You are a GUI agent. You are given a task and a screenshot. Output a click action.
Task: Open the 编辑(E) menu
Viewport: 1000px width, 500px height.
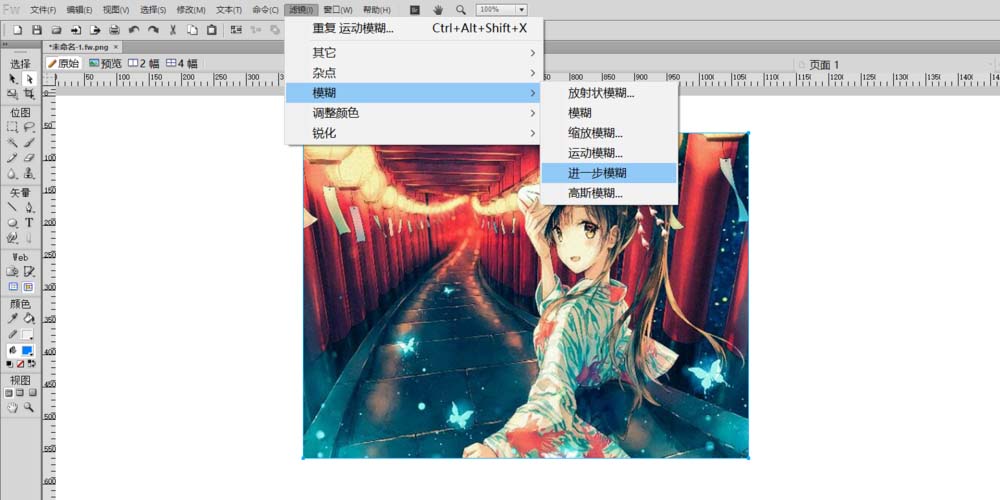[79, 10]
